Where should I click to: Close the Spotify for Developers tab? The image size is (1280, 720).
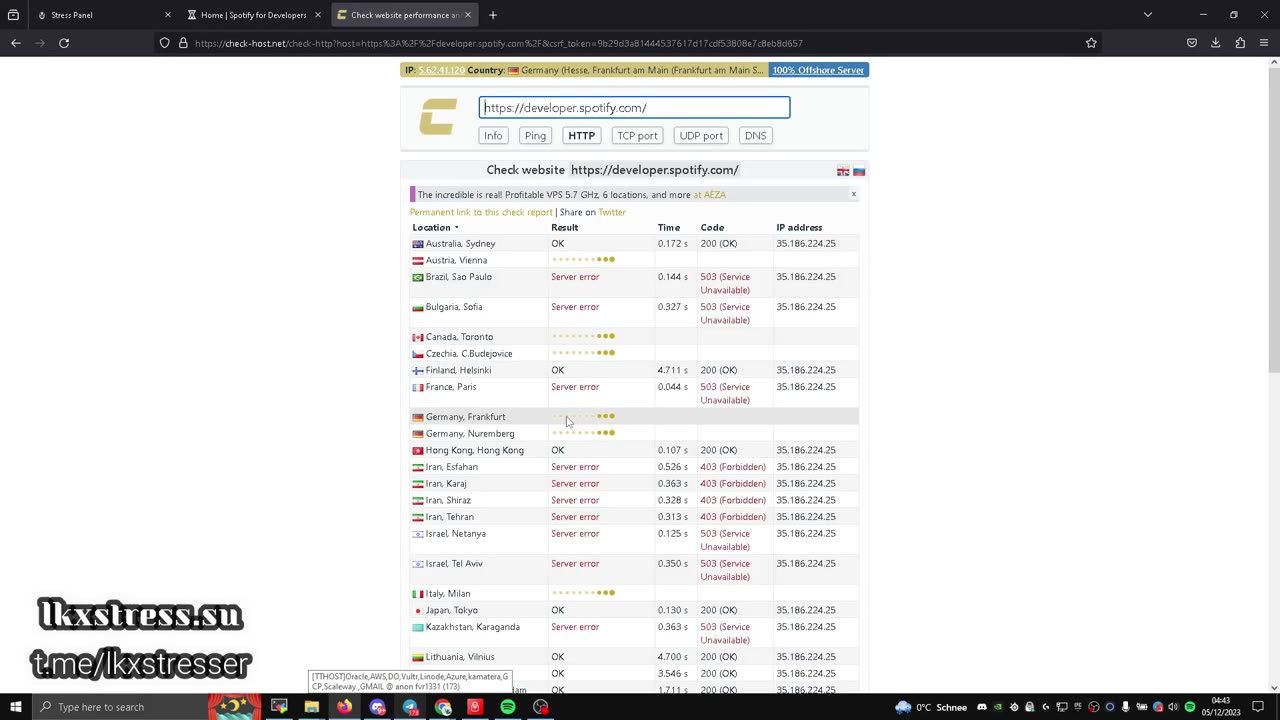coord(317,15)
